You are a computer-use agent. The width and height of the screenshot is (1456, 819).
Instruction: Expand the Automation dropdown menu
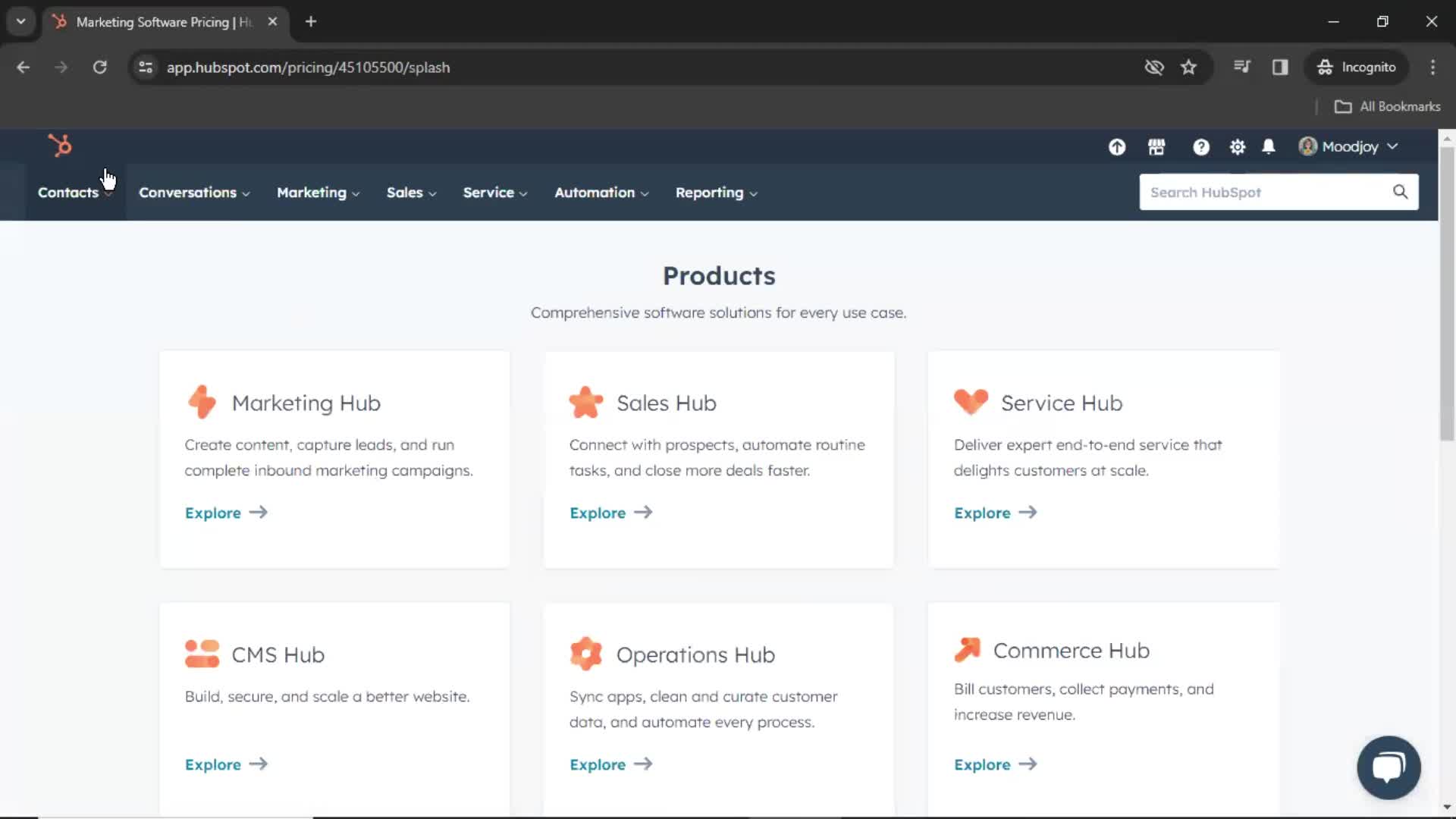coord(600,192)
